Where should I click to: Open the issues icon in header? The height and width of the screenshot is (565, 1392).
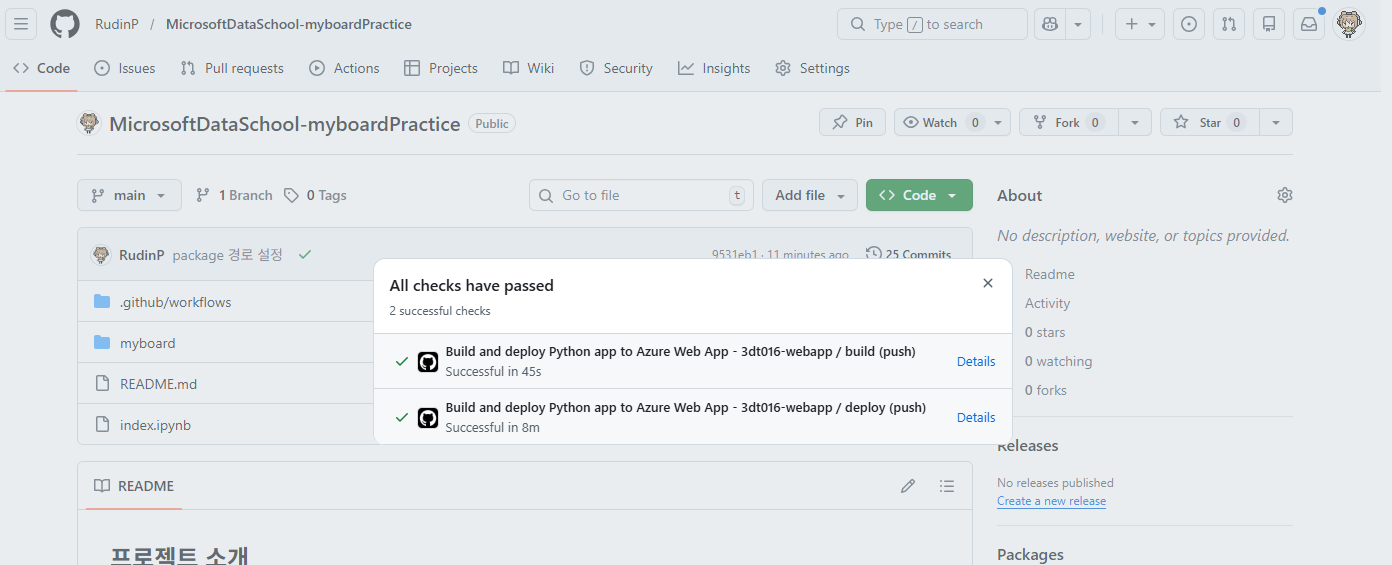pos(1189,24)
